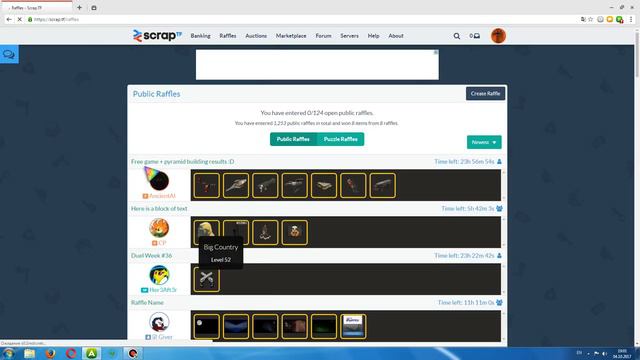Open the Banking menu
Image resolution: width=640 pixels, height=360 pixels.
point(200,36)
